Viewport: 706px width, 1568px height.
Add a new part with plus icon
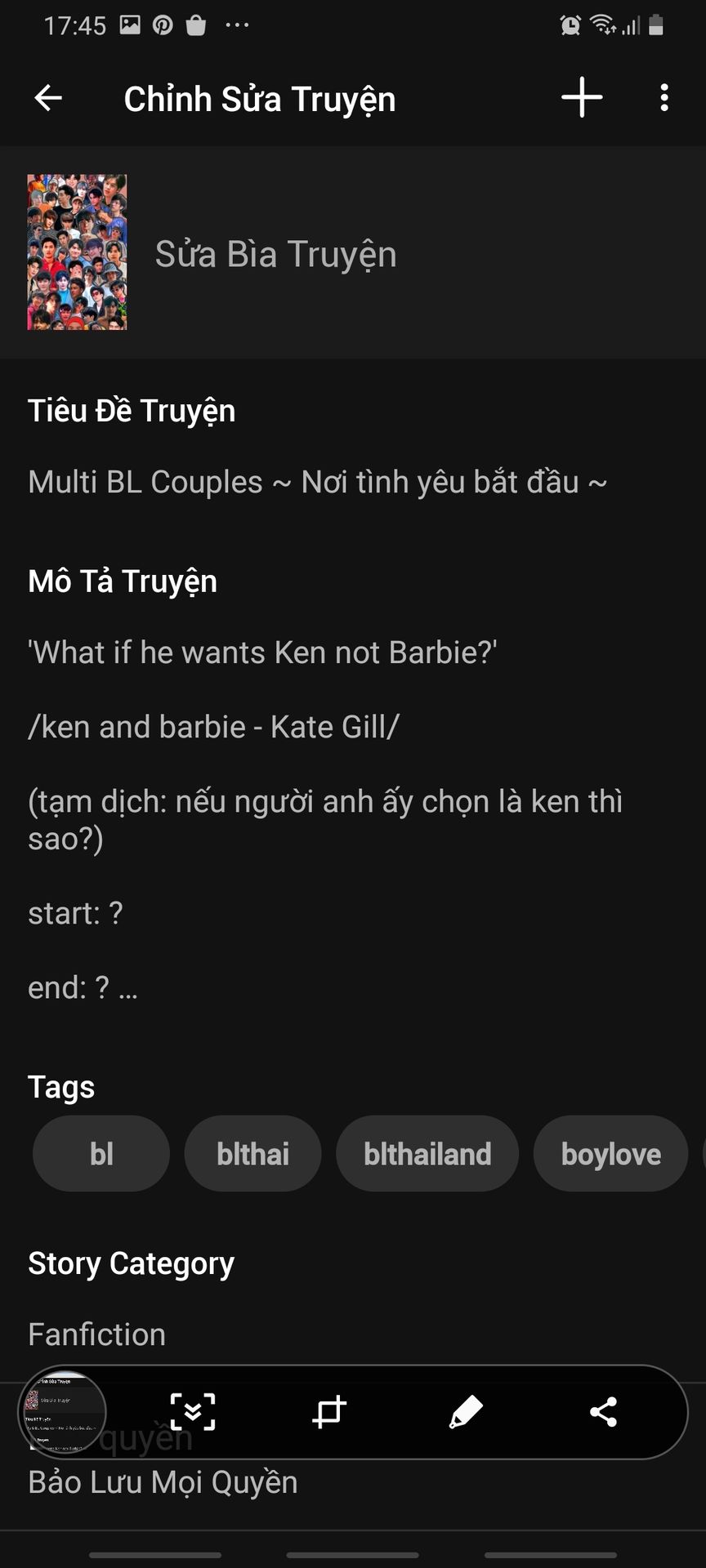tap(582, 98)
